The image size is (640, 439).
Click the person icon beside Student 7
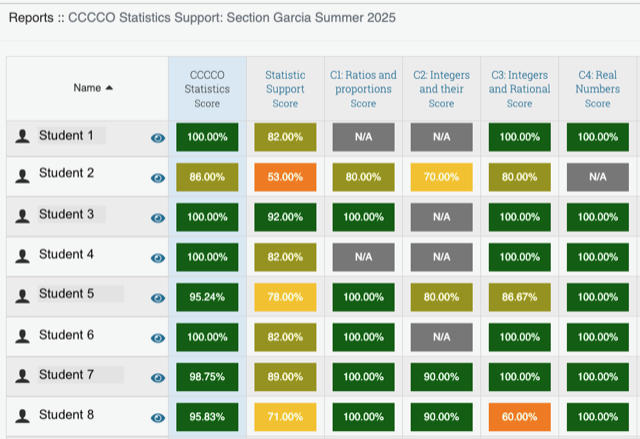[23, 376]
